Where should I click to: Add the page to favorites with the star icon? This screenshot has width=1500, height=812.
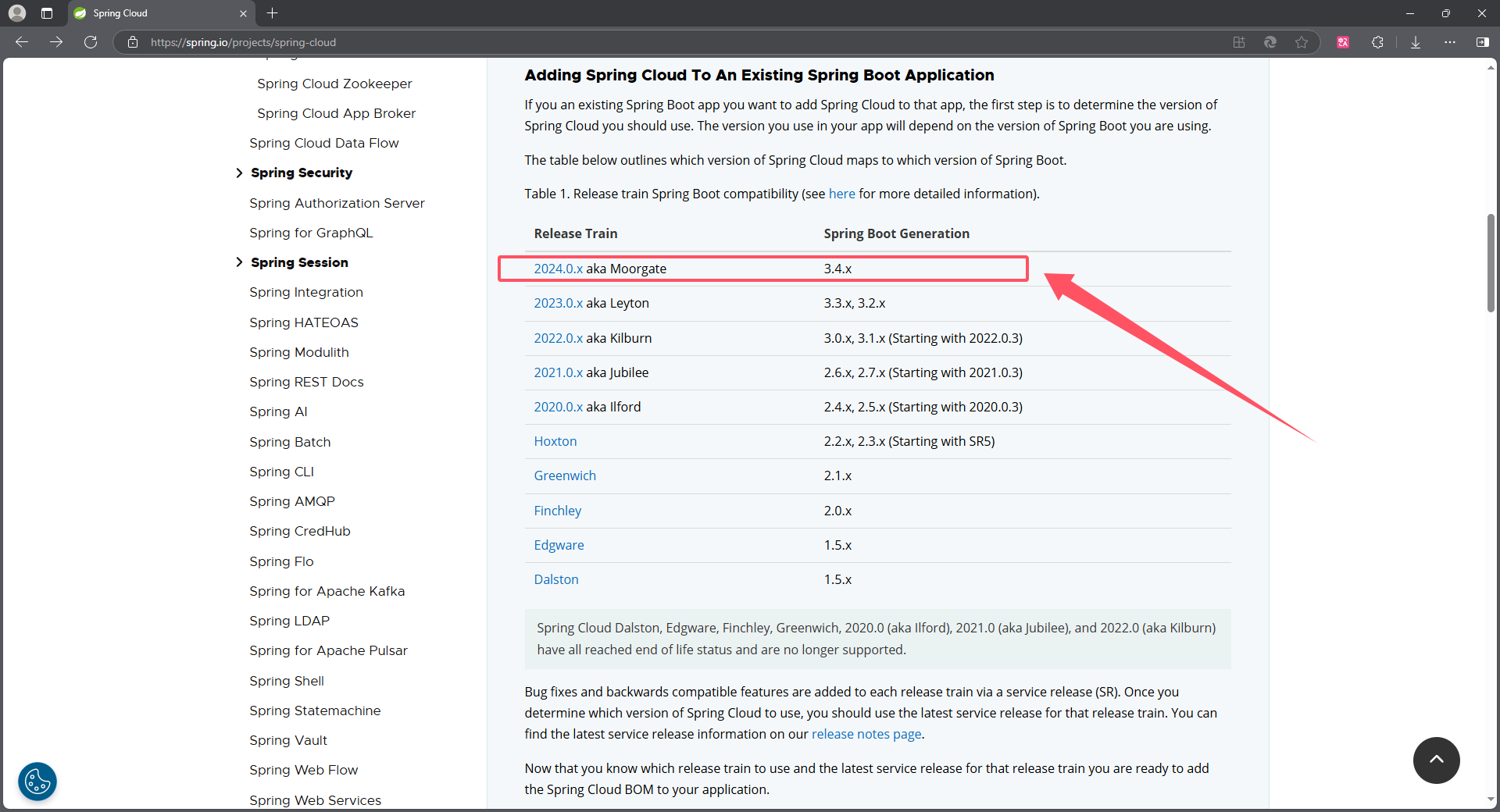[1302, 42]
